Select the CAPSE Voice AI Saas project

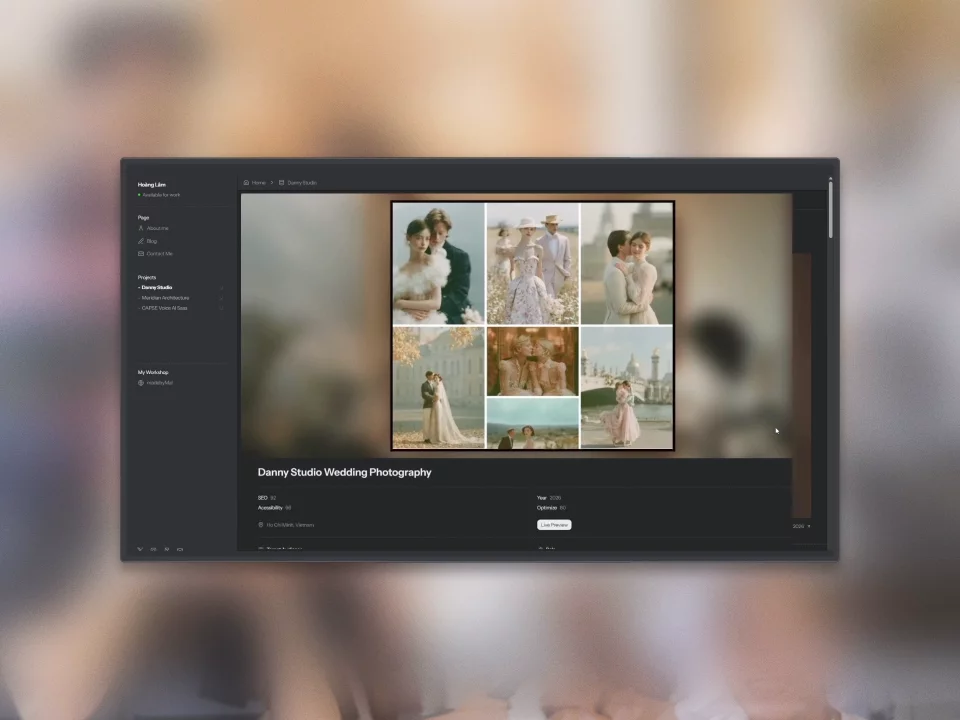tap(163, 308)
